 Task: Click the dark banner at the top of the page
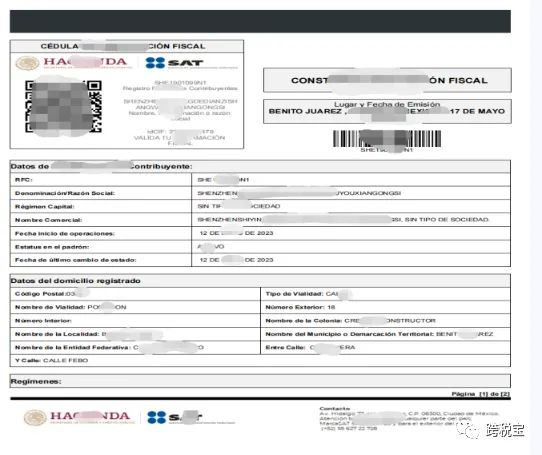(260, 21)
